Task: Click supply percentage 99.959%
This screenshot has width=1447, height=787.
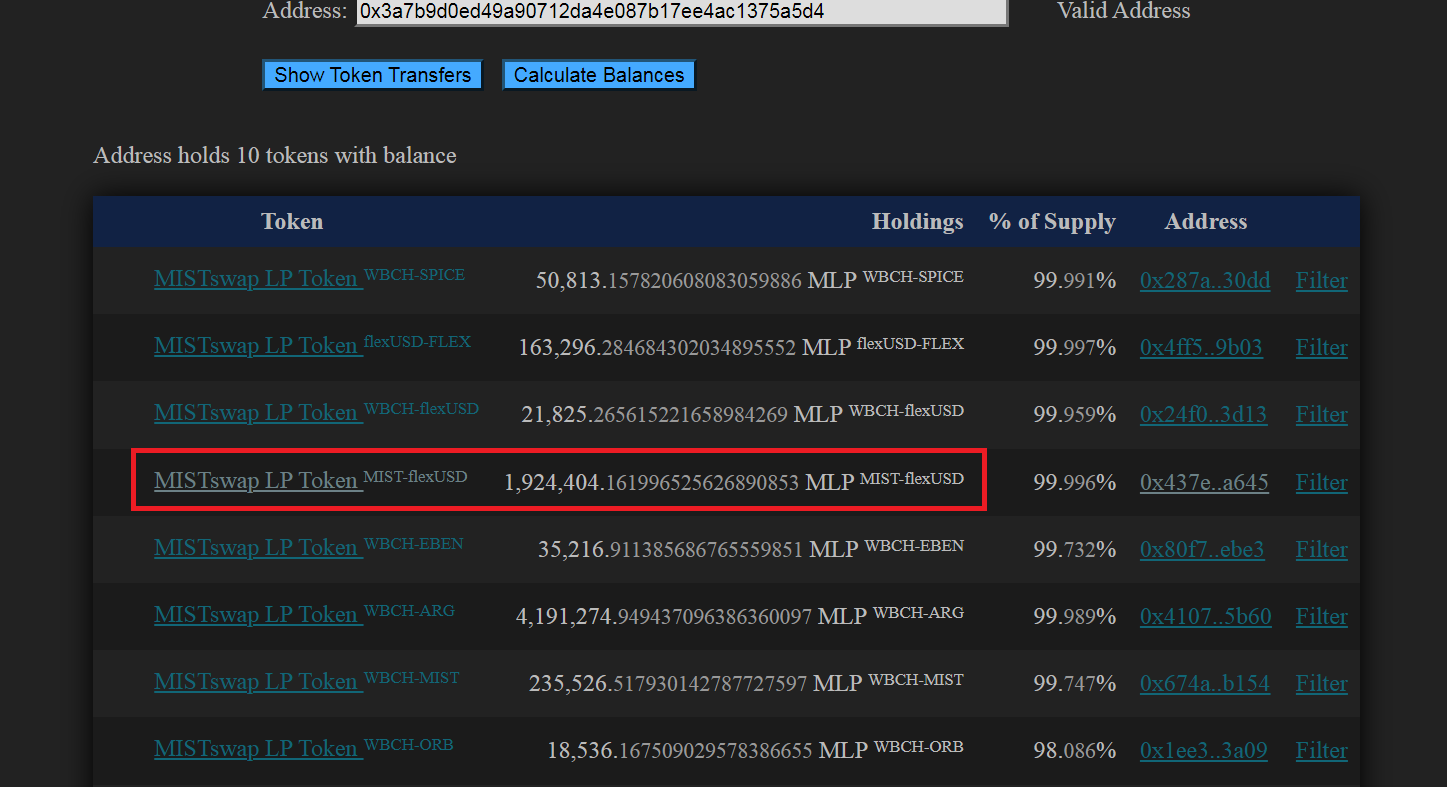Action: point(1075,414)
